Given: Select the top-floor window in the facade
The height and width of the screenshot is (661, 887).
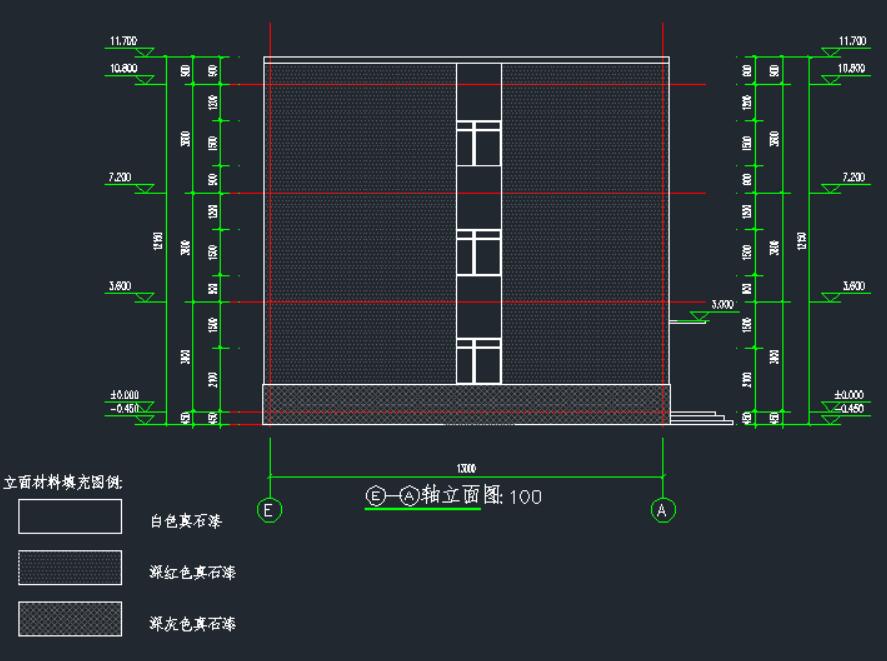Looking at the screenshot, I should tap(479, 143).
